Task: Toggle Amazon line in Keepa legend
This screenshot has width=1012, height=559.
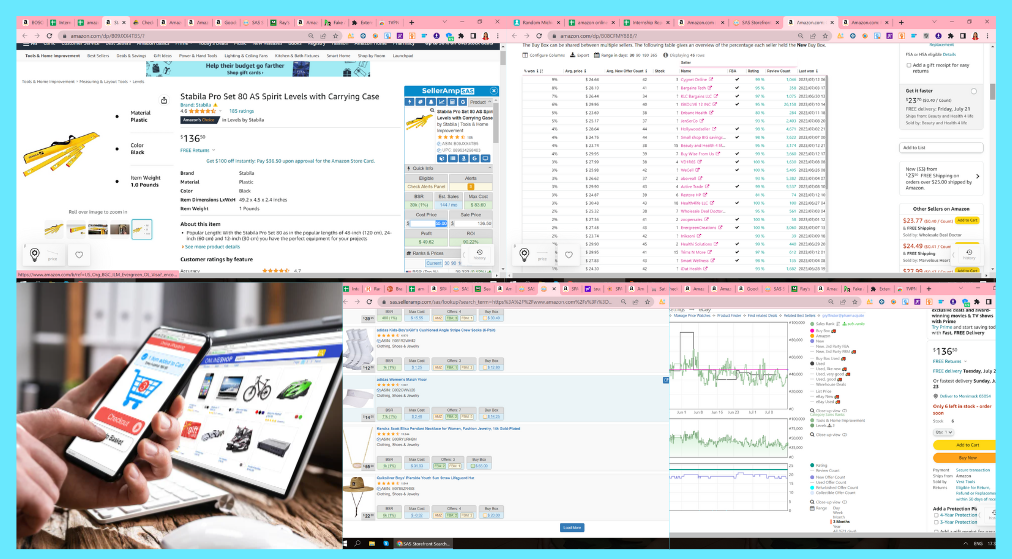Action: [x=820, y=336]
